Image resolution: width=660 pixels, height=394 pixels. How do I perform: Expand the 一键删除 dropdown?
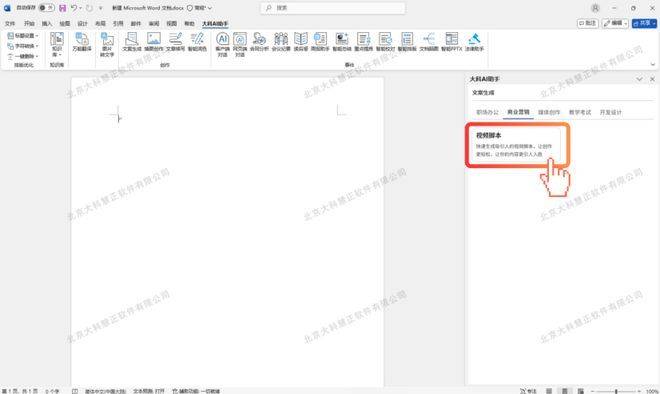(23, 56)
